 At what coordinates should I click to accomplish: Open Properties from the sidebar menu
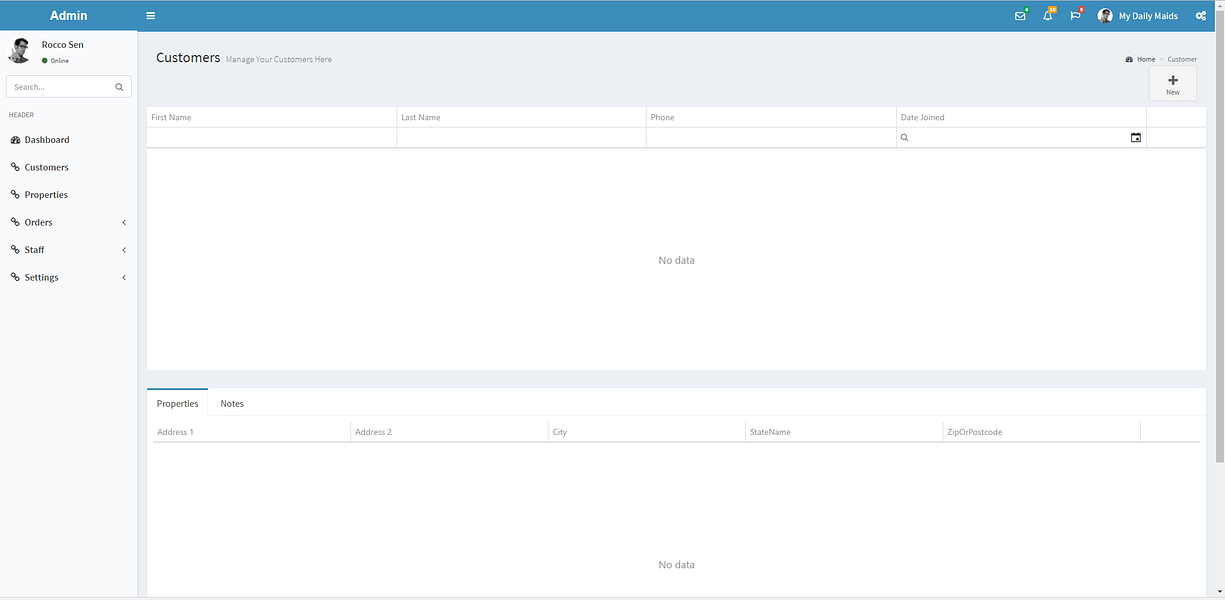69,195
